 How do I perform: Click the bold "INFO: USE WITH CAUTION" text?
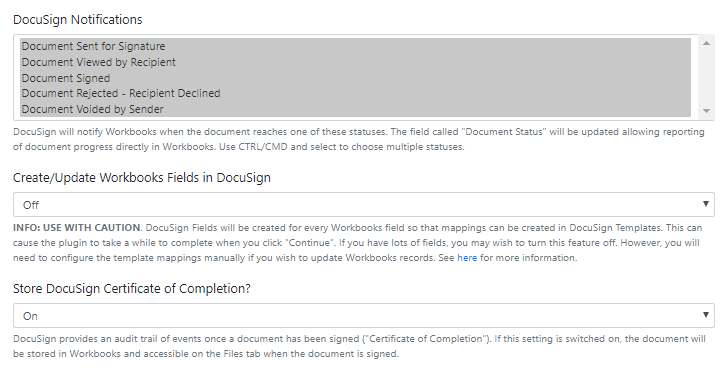click(77, 228)
